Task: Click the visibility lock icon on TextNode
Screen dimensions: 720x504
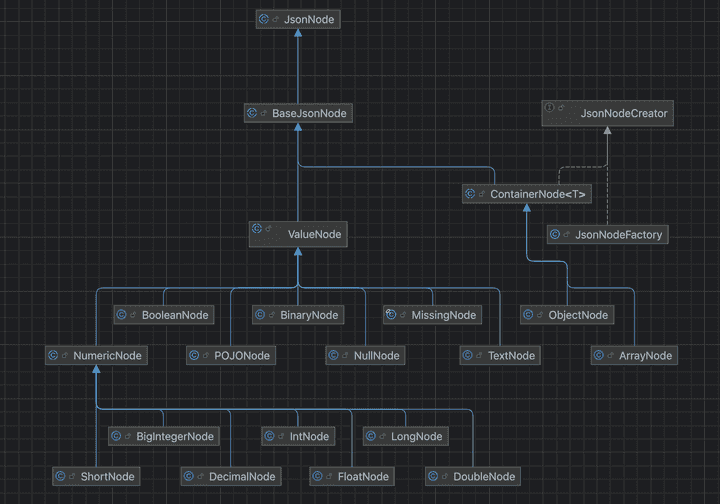Action: click(x=479, y=355)
